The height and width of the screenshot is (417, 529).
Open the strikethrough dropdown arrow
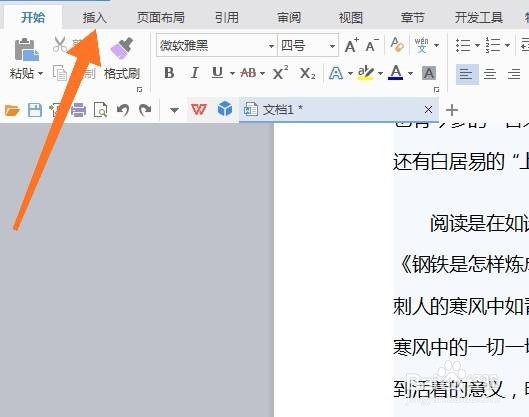pos(262,73)
